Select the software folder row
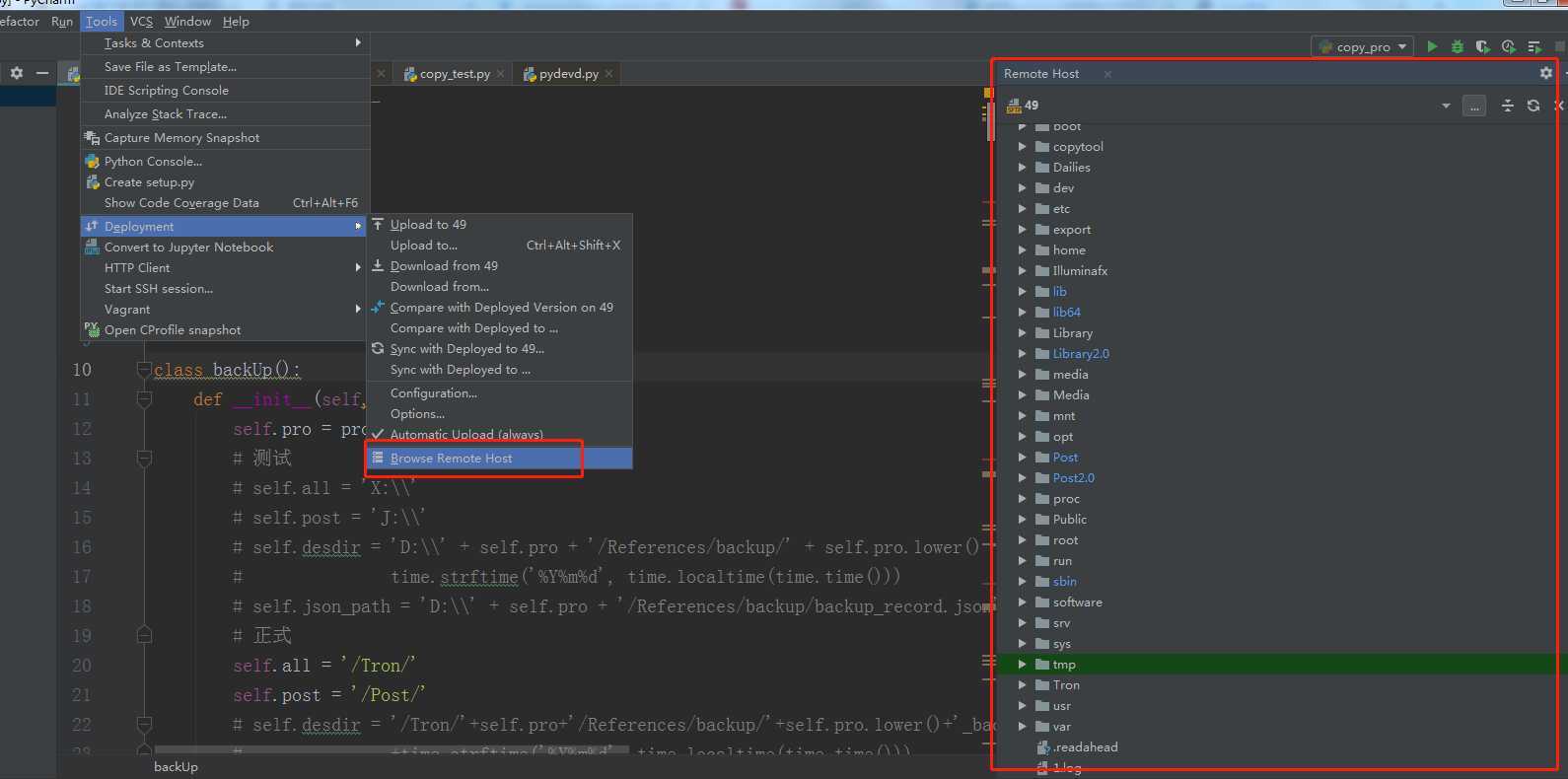The image size is (1568, 779). (1277, 602)
